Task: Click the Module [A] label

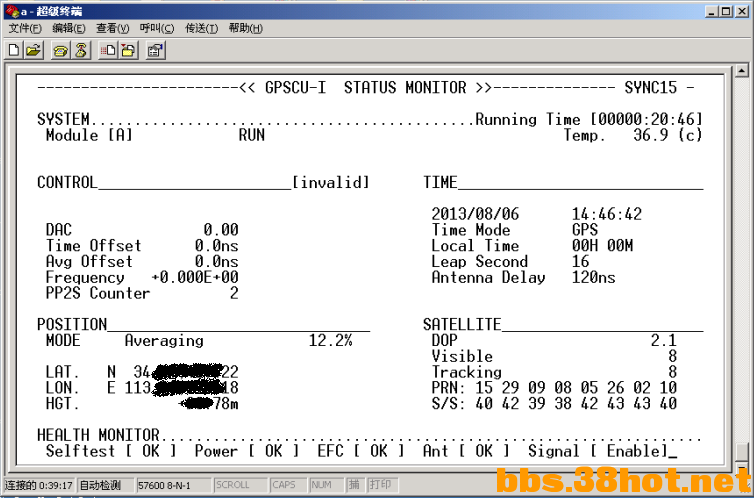Action: click(x=88, y=135)
